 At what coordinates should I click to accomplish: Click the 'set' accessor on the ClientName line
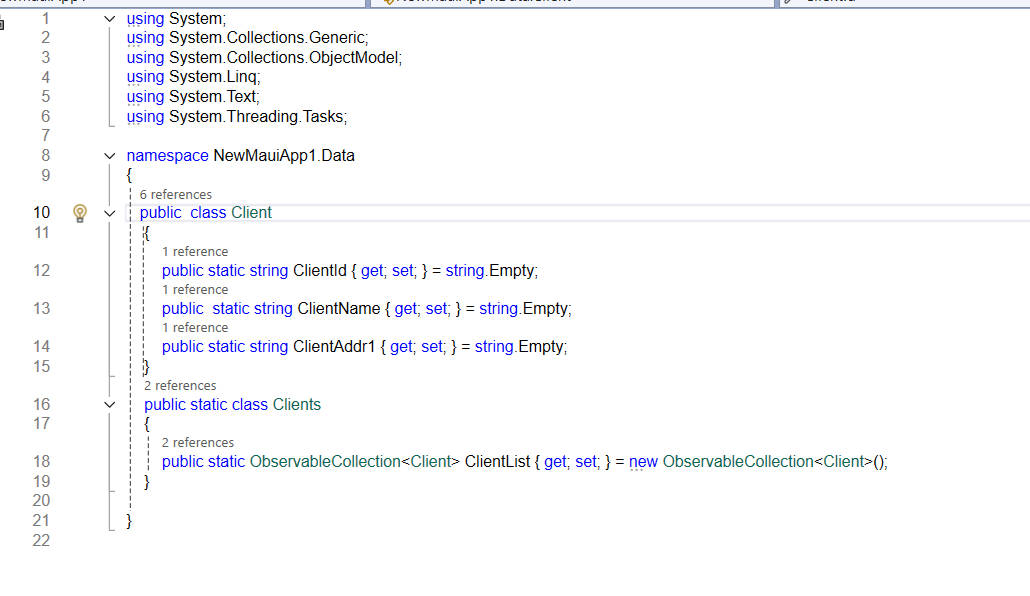pyautogui.click(x=436, y=309)
